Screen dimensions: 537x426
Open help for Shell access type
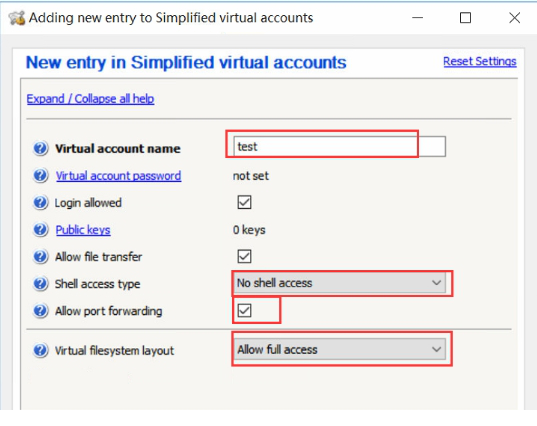click(x=40, y=284)
